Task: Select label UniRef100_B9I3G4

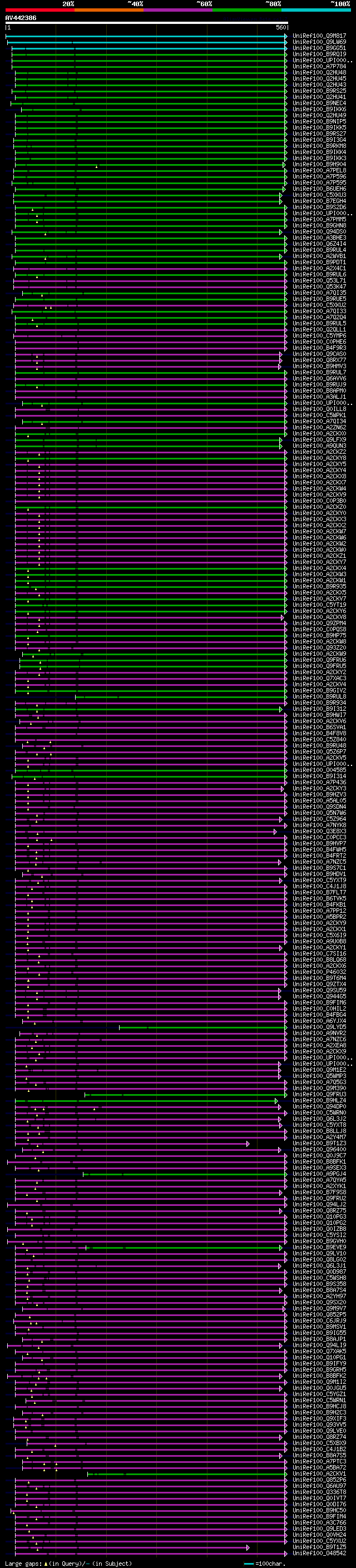Action: [319, 140]
